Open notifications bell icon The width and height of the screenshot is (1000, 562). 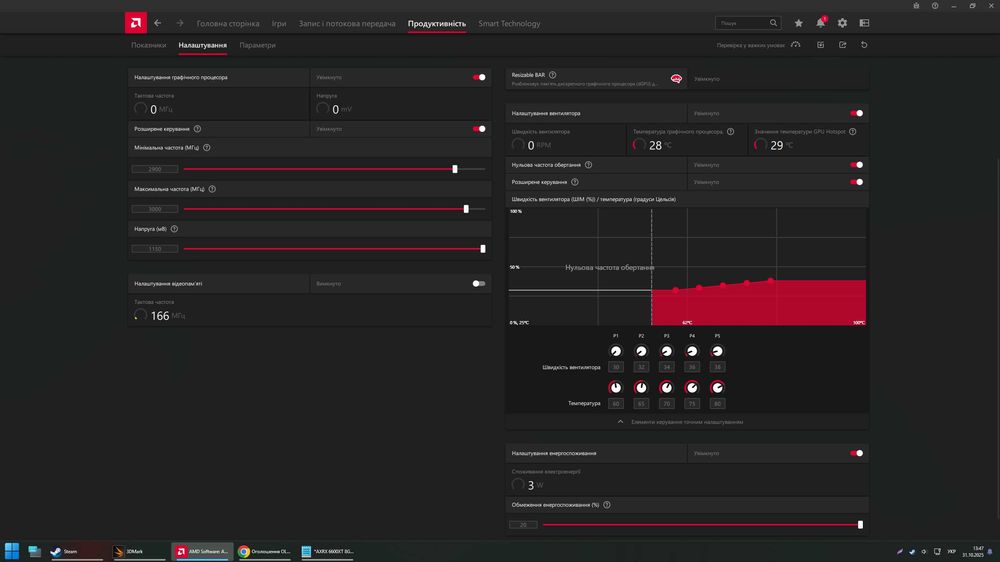821,23
